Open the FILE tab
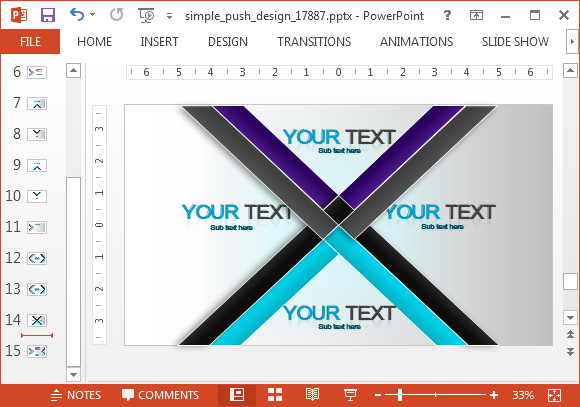 (30, 41)
